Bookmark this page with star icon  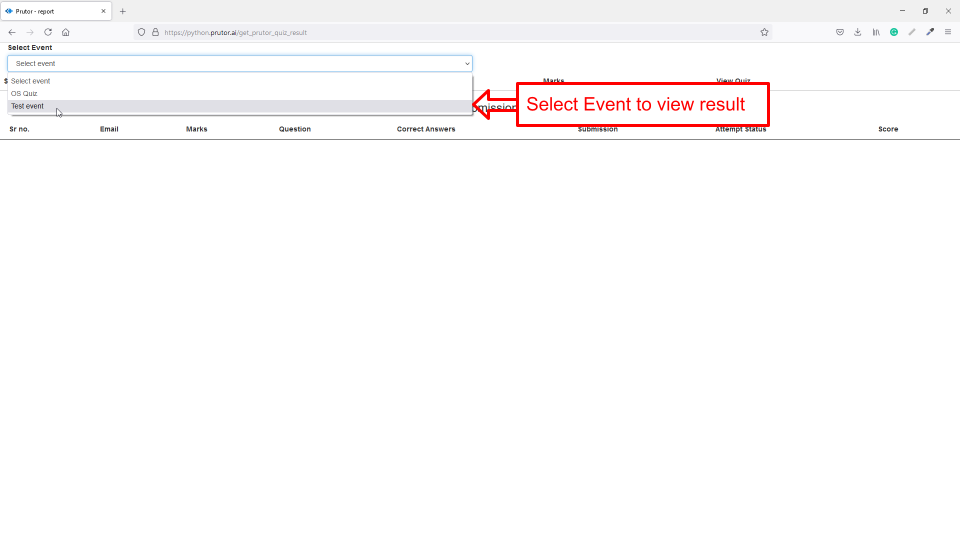click(x=764, y=32)
